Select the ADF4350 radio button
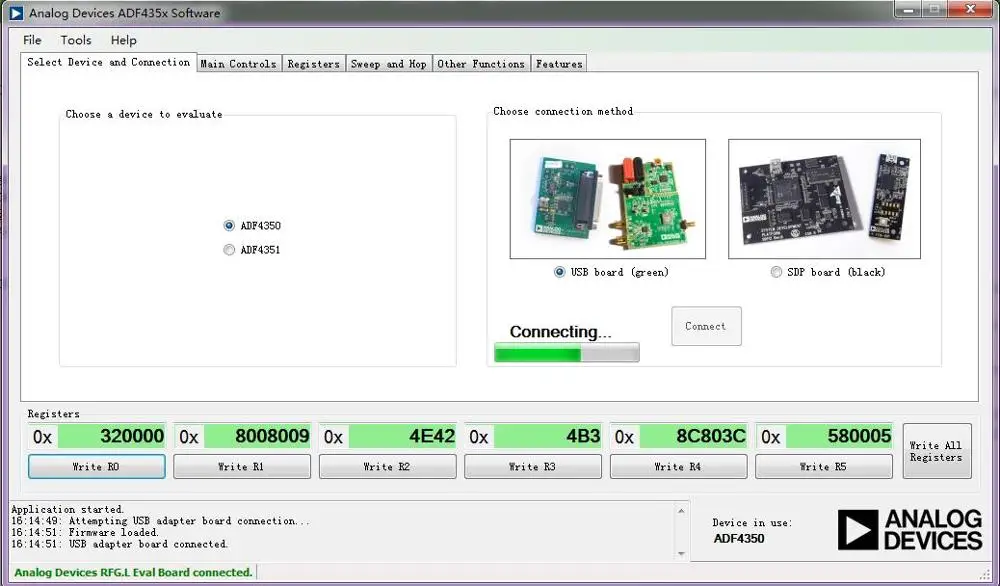 [229, 225]
